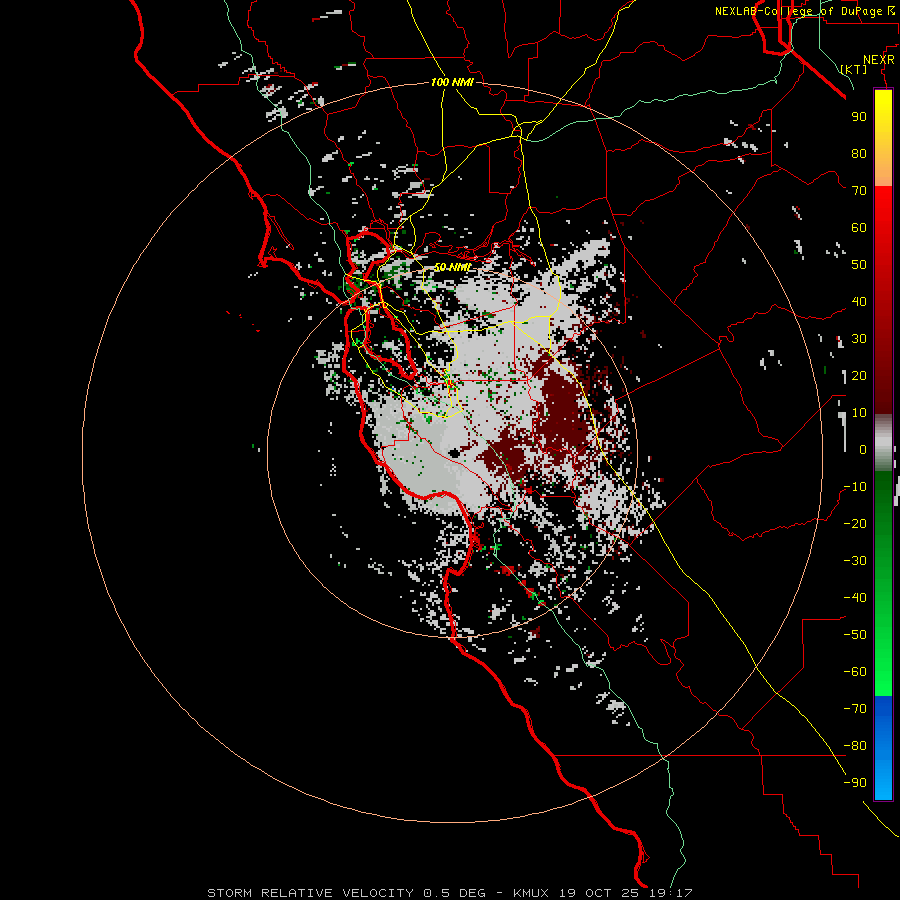This screenshot has height=900, width=900.
Task: Select the -20 value on velocity scale
Action: [x=855, y=524]
